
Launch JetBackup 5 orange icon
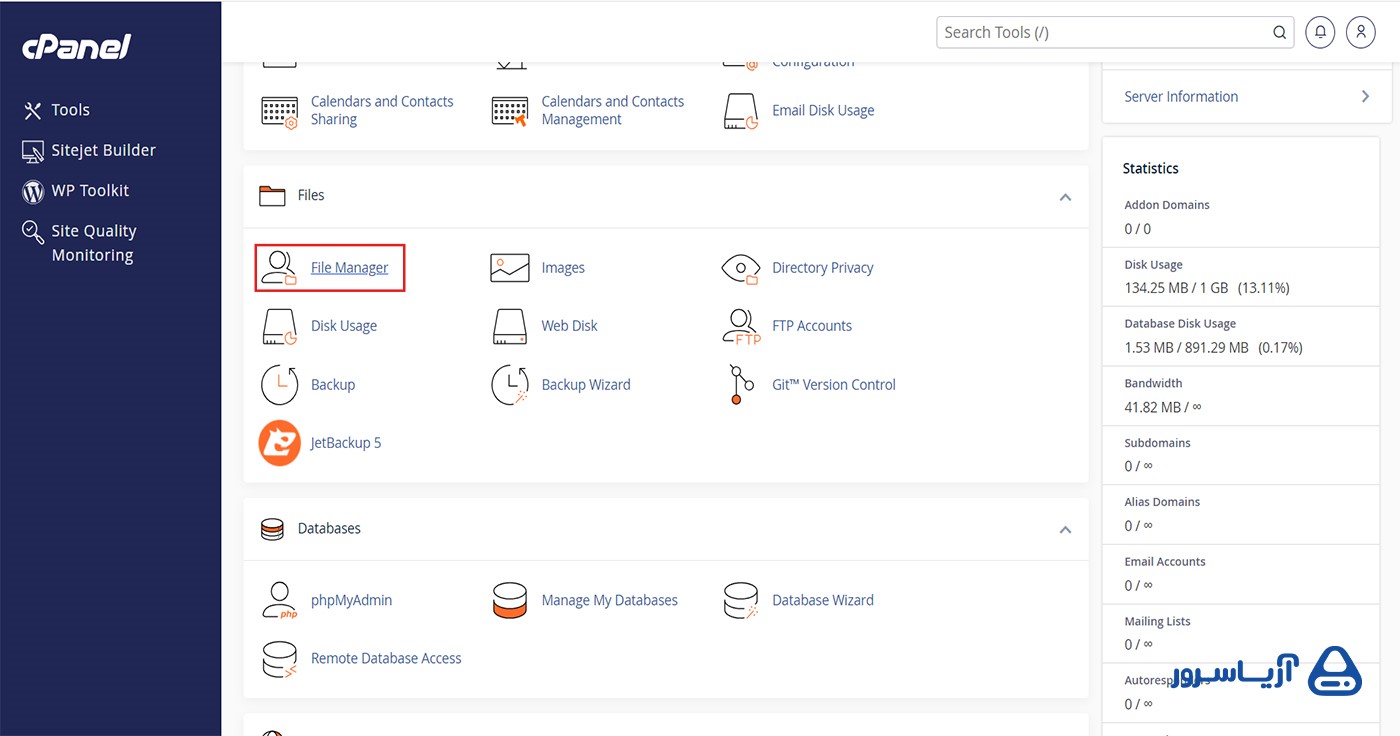click(x=279, y=443)
